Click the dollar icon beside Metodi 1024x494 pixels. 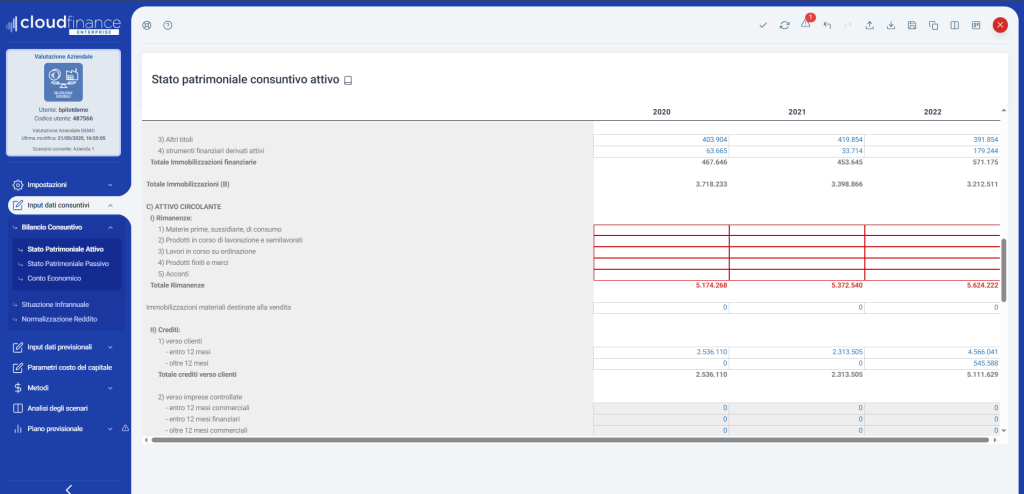[x=18, y=387]
